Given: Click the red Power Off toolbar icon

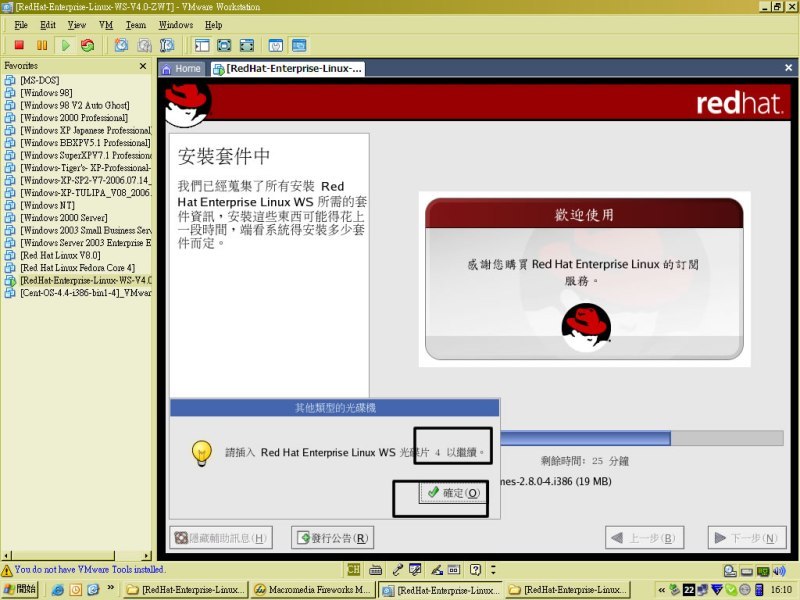Looking at the screenshot, I should [x=19, y=45].
